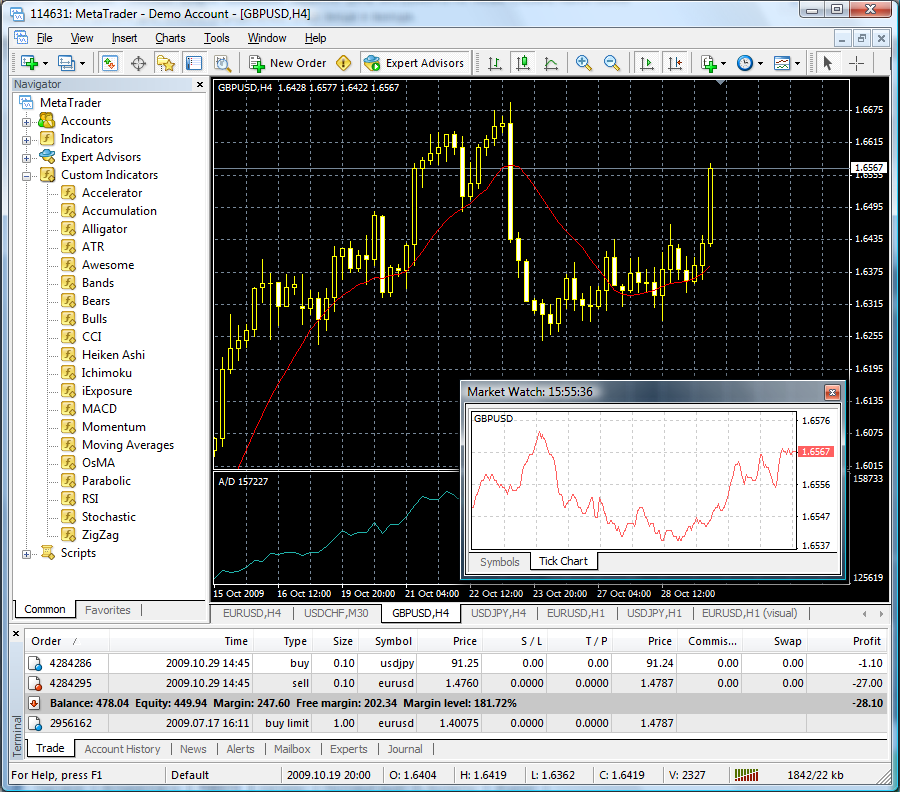
Task: Switch to the Symbols tab in Market Watch
Action: click(x=499, y=562)
